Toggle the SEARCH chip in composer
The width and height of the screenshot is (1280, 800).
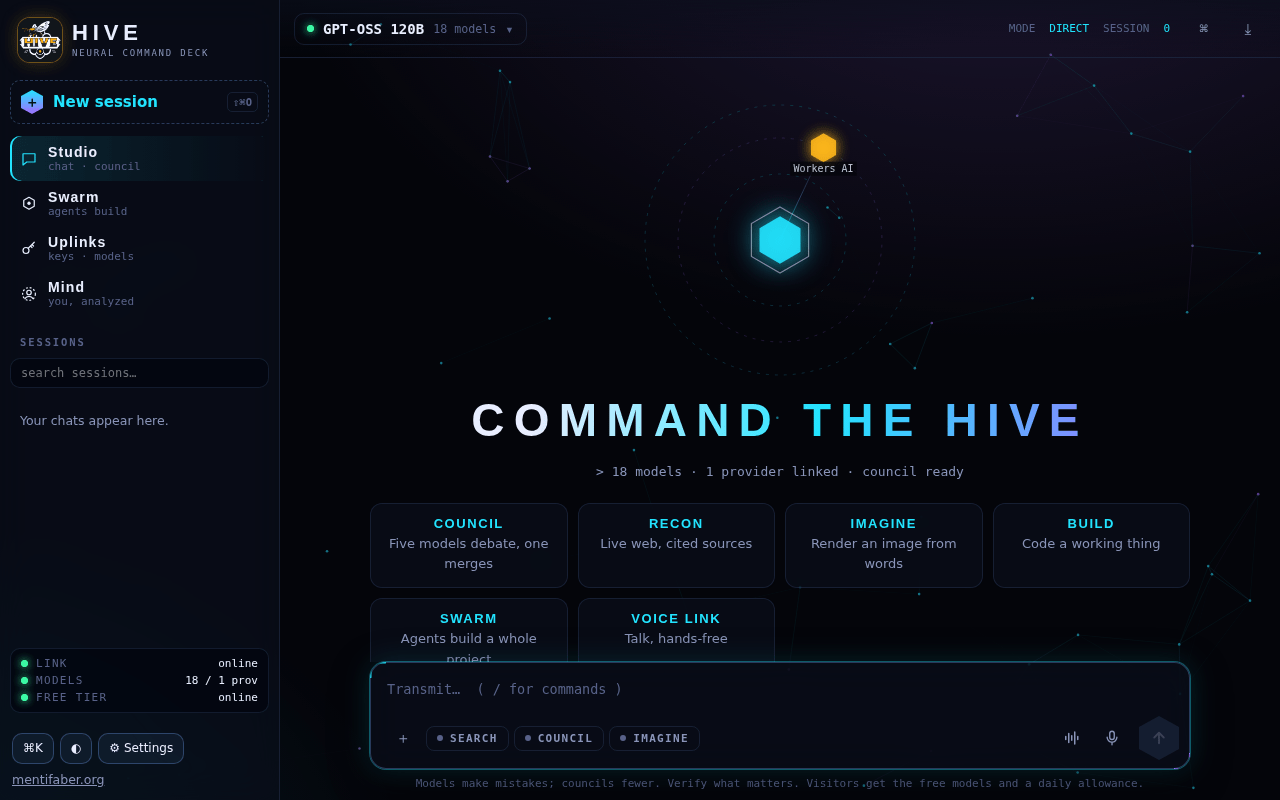467,738
